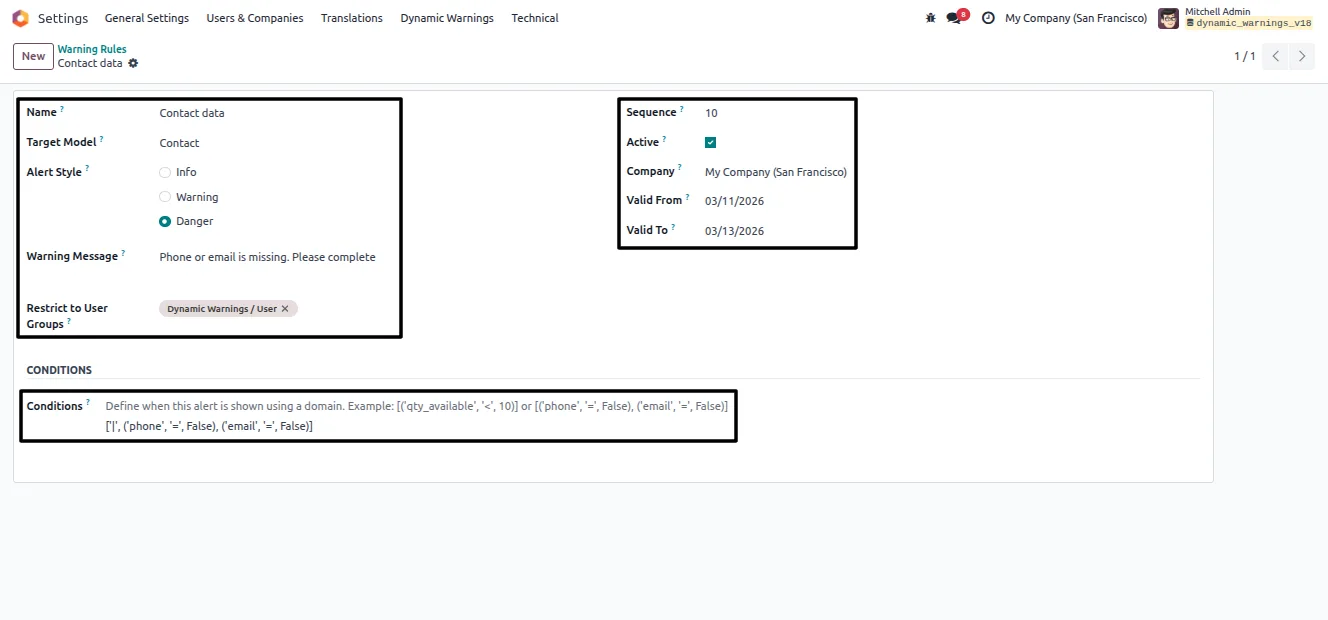The width and height of the screenshot is (1328, 620).
Task: Create a New warning rule
Action: [33, 56]
